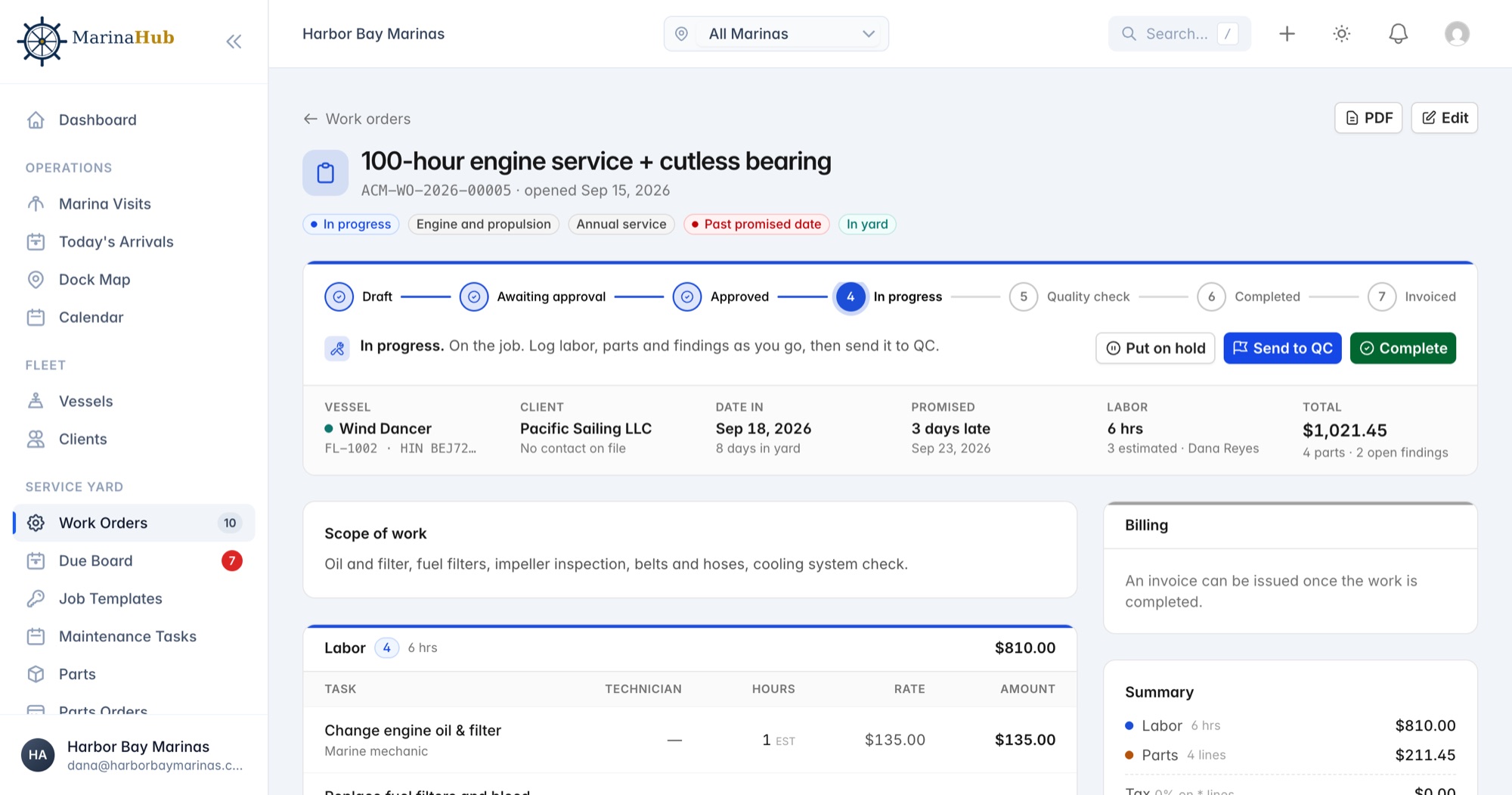Click the clipboard work order icon
This screenshot has height=795, width=1512.
[x=325, y=172]
